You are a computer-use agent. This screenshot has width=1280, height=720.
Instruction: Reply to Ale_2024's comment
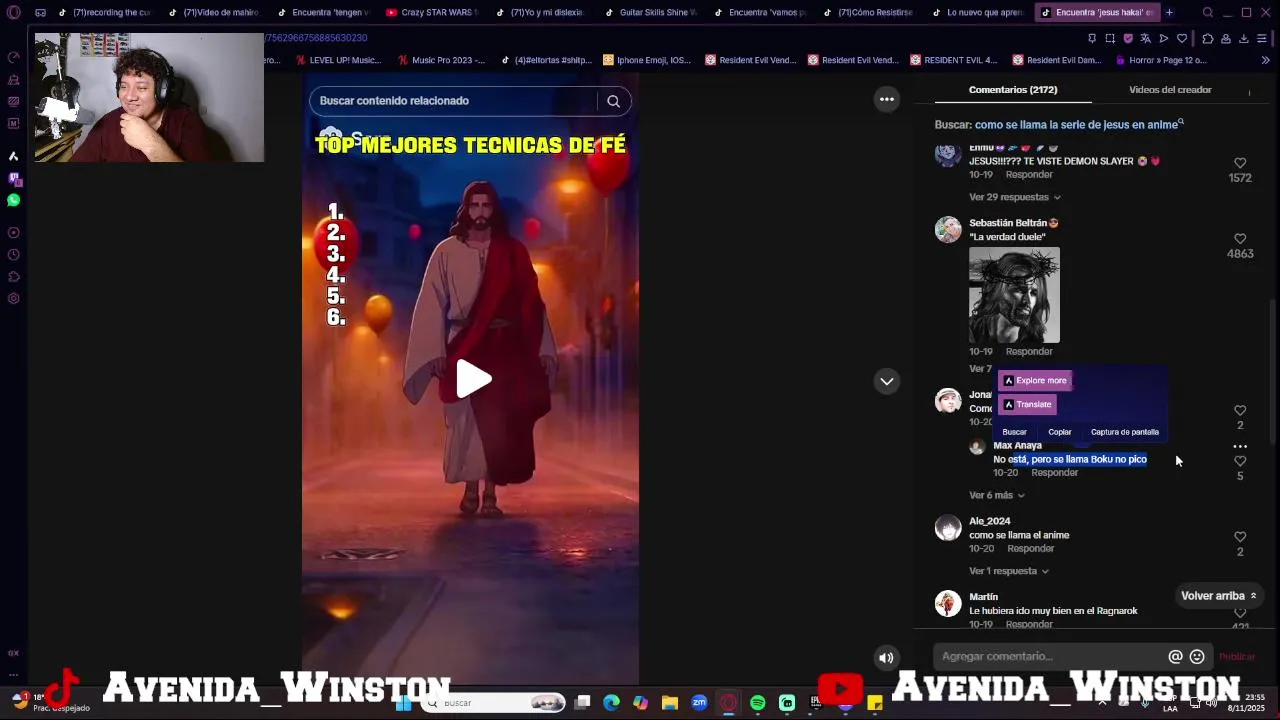coord(1030,549)
